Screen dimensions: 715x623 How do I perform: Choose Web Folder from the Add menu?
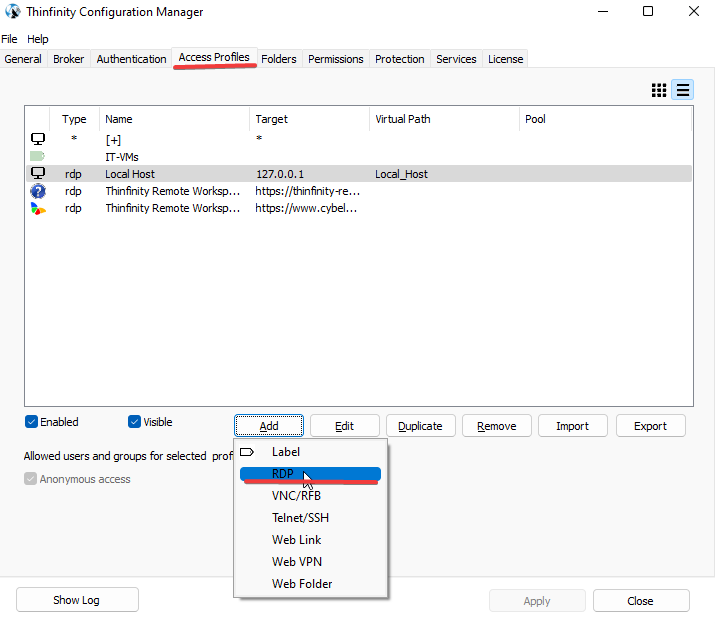[x=310, y=583]
